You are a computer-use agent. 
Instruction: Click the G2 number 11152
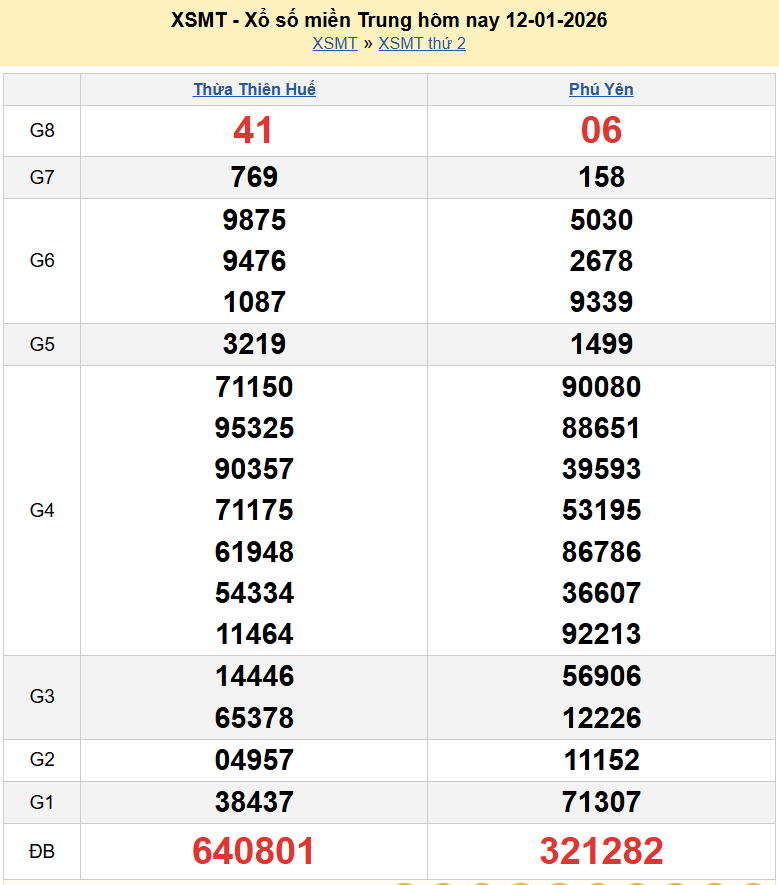(x=601, y=760)
